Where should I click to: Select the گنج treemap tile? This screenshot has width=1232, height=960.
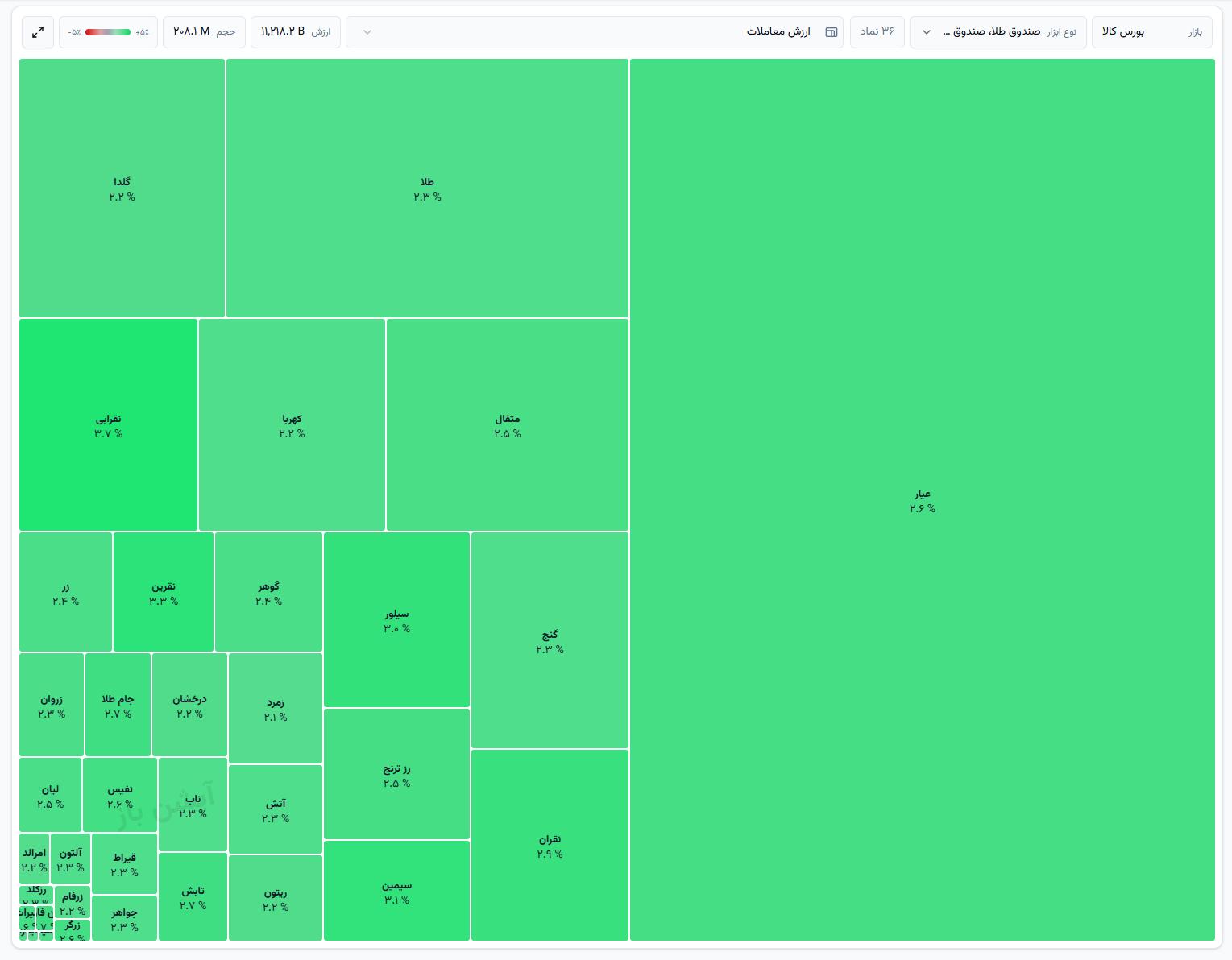550,640
